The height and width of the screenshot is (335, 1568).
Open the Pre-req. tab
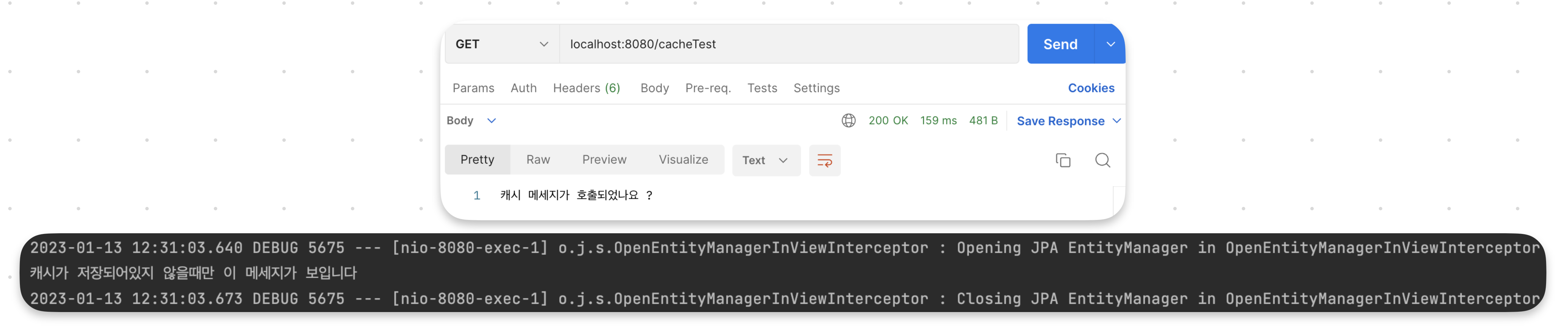pyautogui.click(x=708, y=88)
